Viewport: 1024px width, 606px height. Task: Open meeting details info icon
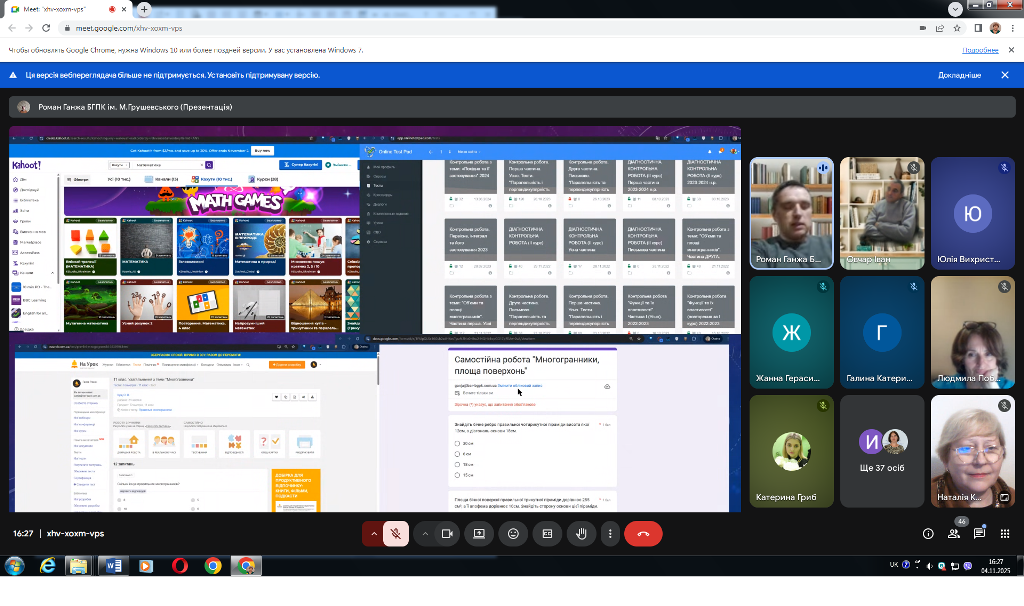928,534
